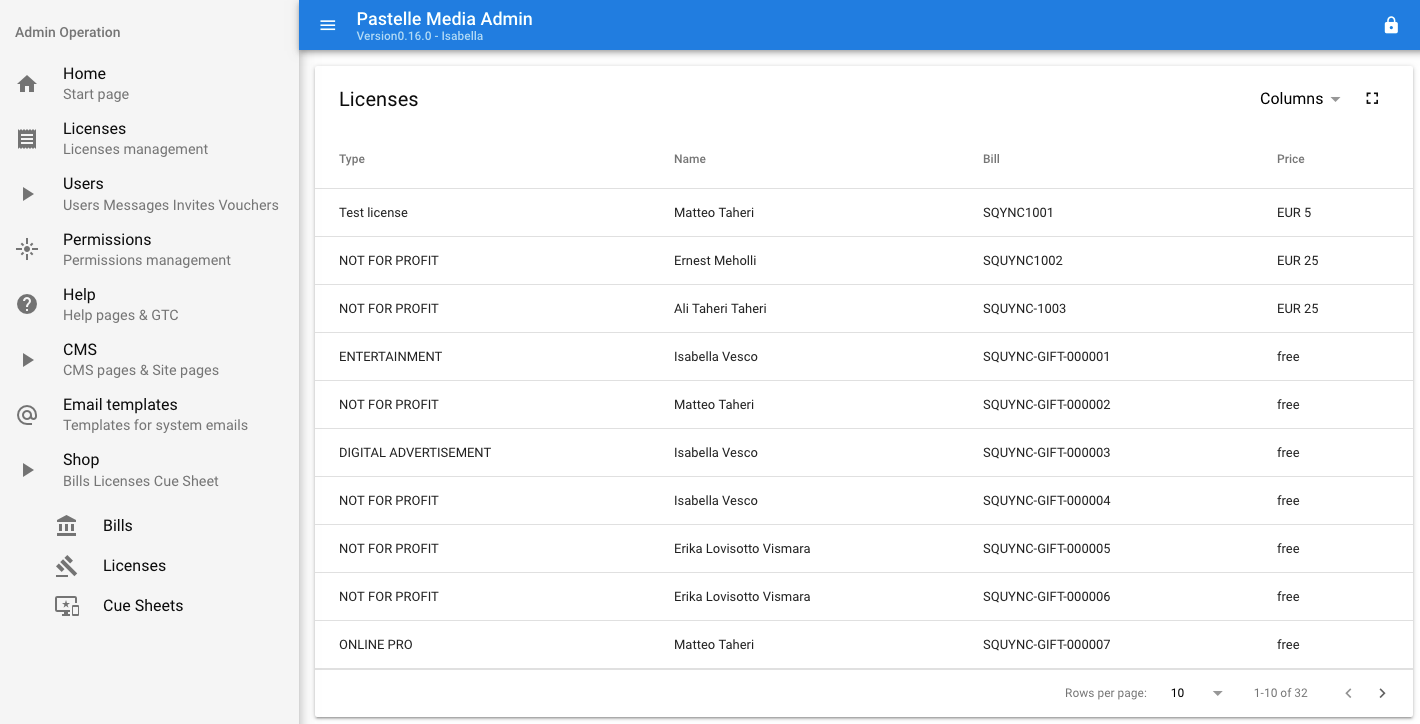Viewport: 1420px width, 724px height.
Task: Click the Cue Sheets screen-star icon
Action: [x=67, y=605]
